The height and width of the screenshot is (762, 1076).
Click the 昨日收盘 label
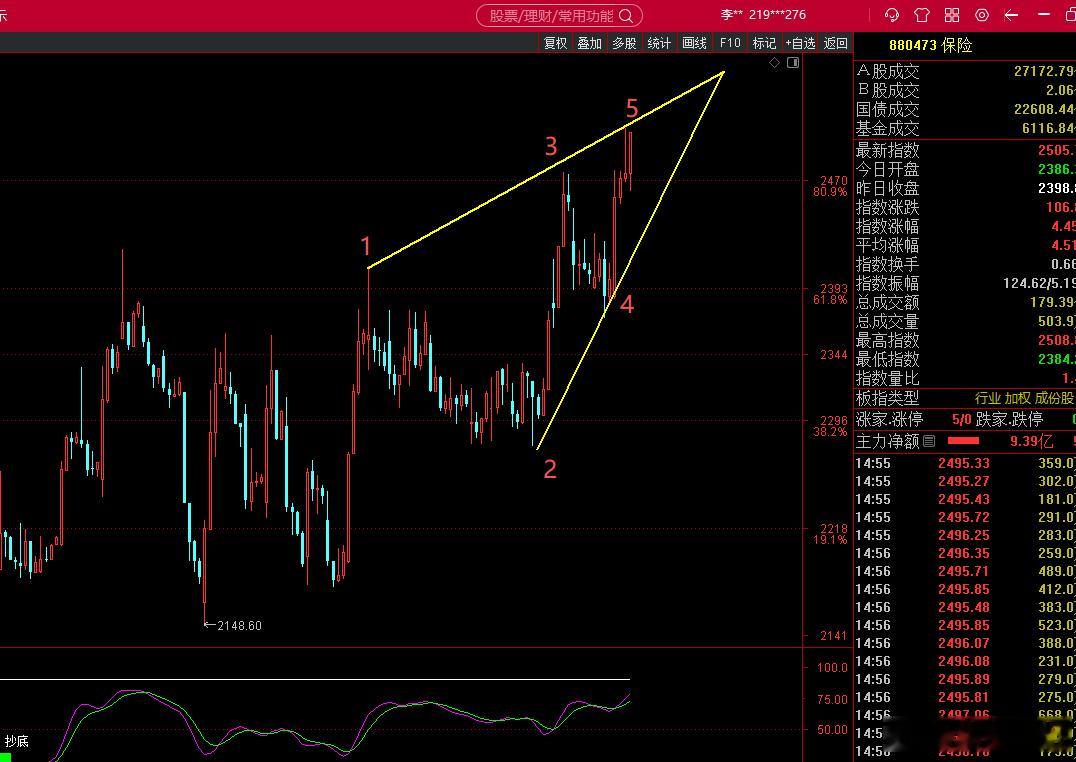pyautogui.click(x=887, y=188)
